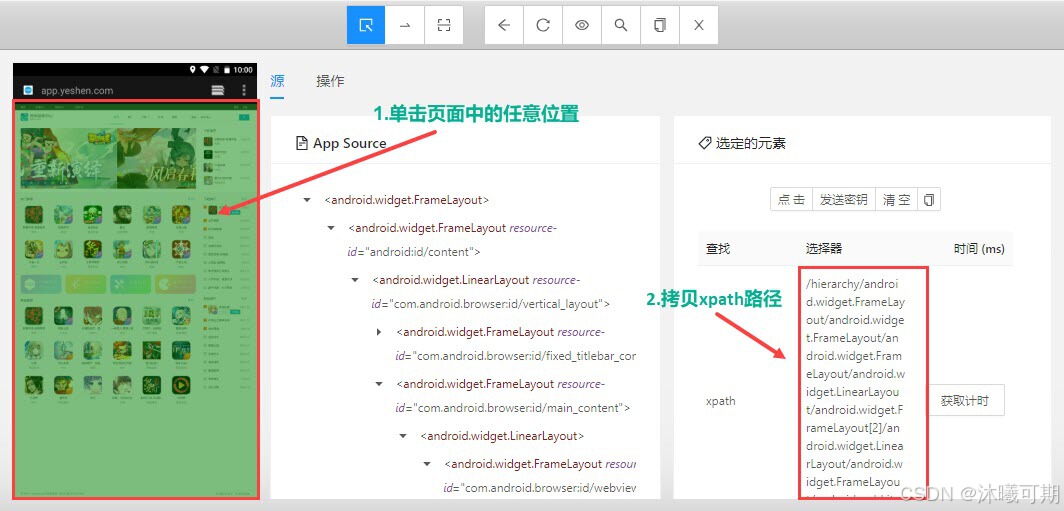Click the 获取计时 button
The height and width of the screenshot is (511, 1064).
click(964, 400)
